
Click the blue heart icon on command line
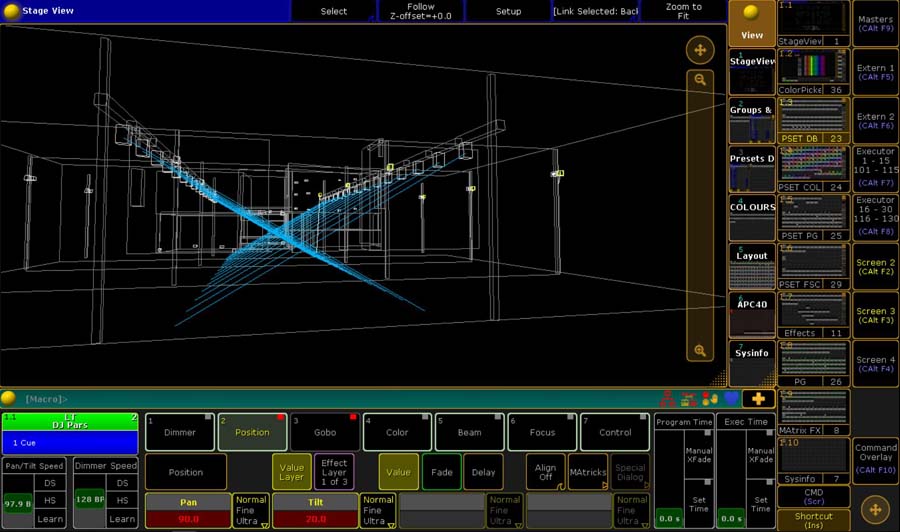pyautogui.click(x=730, y=399)
